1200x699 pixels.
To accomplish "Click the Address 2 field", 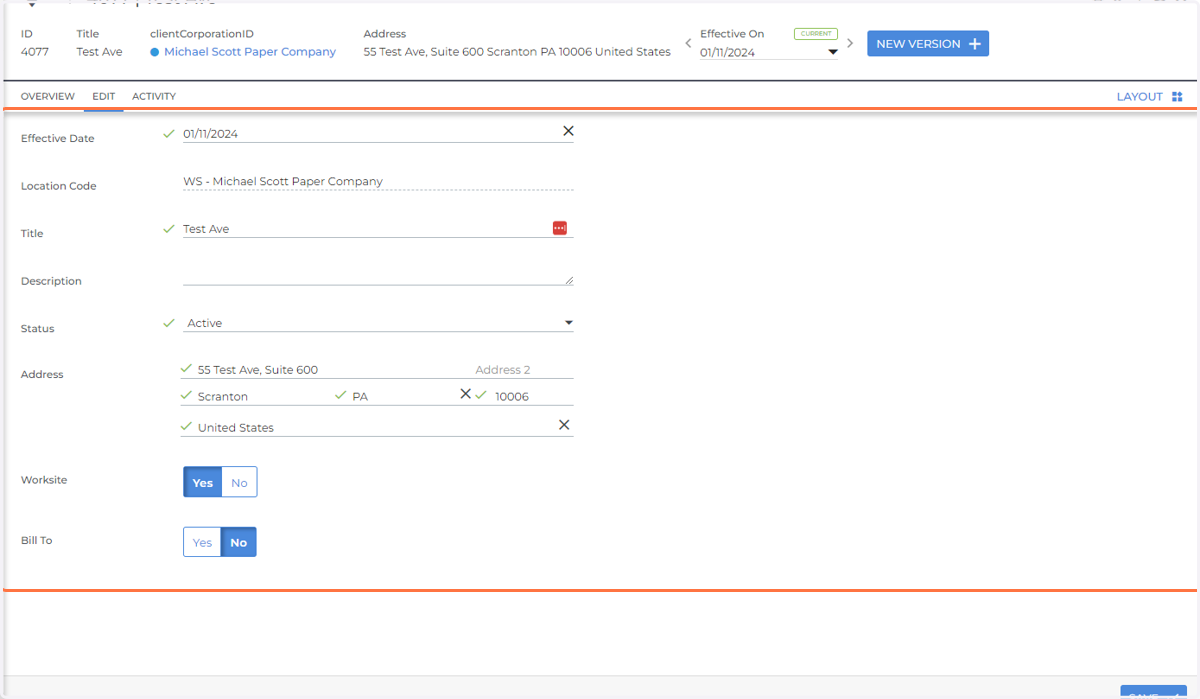I will click(524, 370).
